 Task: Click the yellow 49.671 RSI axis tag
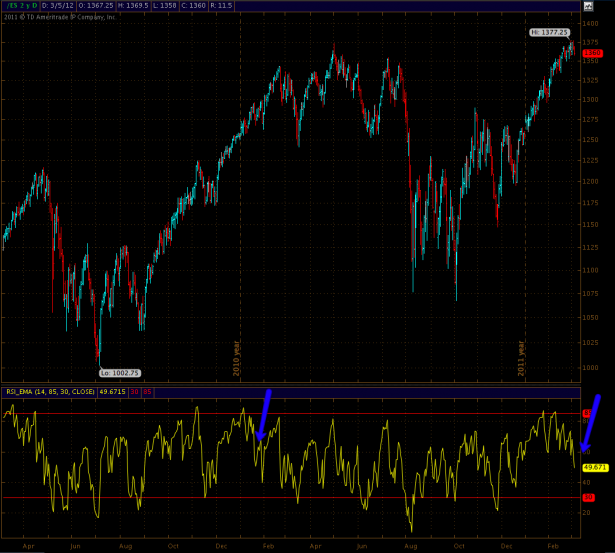pyautogui.click(x=595, y=467)
